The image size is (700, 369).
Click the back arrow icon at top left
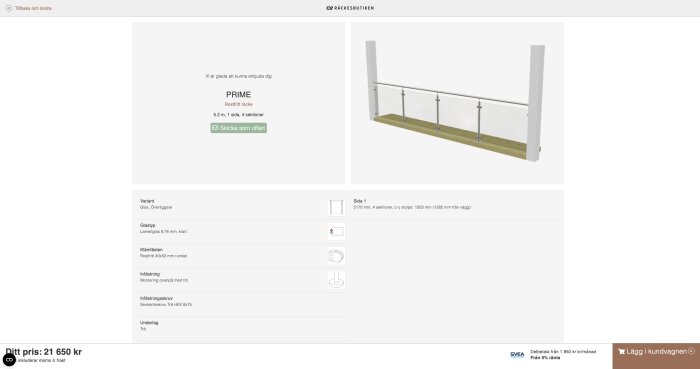pos(8,8)
